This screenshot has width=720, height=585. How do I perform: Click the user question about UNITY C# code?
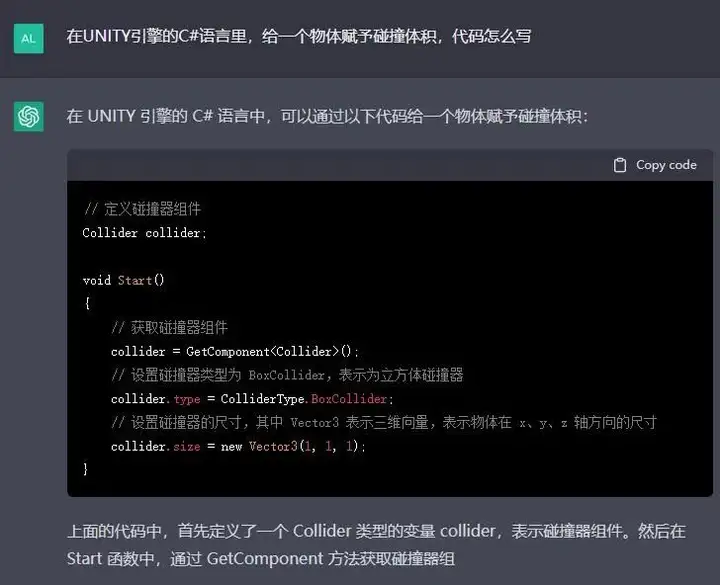tap(299, 36)
